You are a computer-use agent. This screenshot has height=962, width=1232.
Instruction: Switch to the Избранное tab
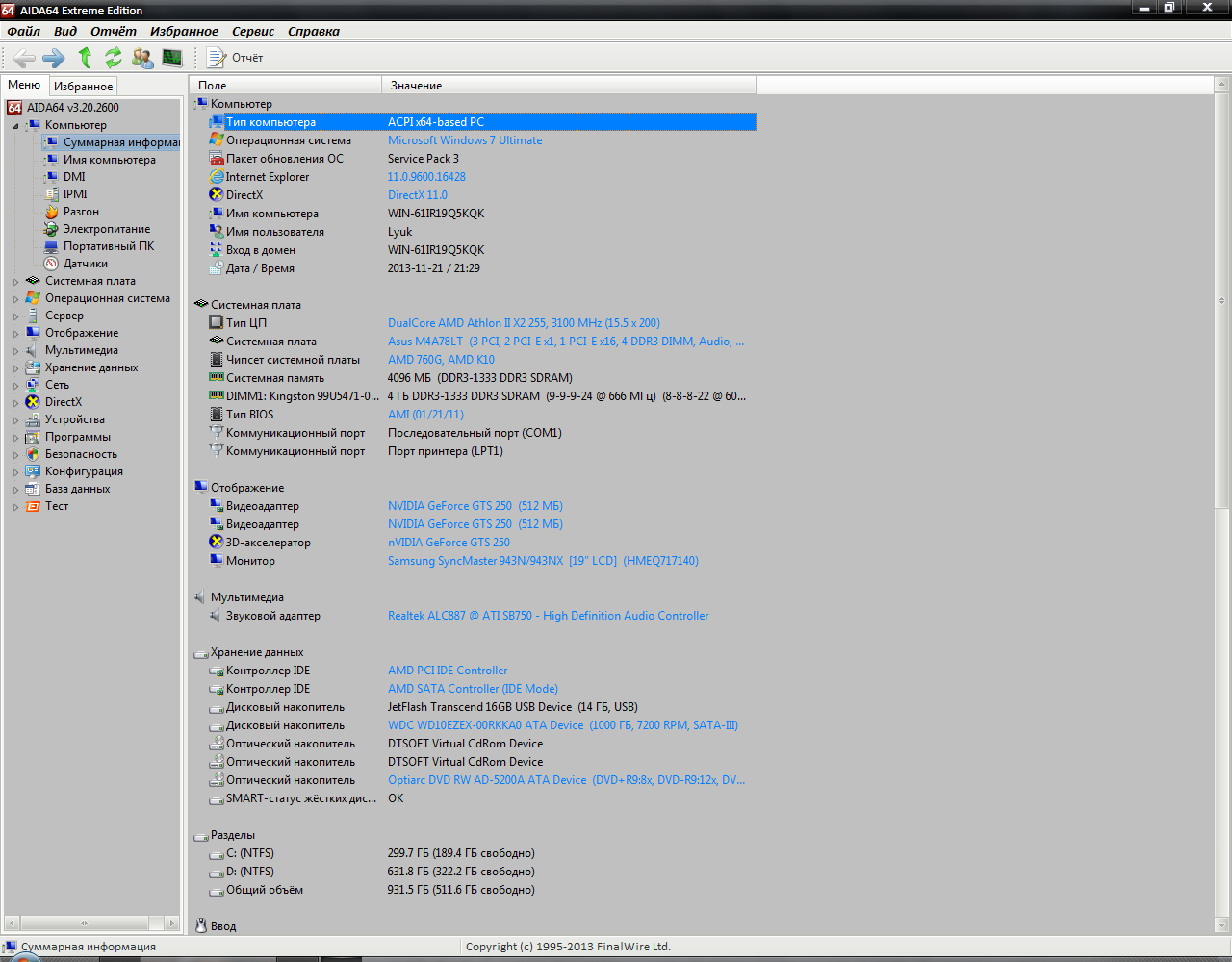click(x=83, y=87)
